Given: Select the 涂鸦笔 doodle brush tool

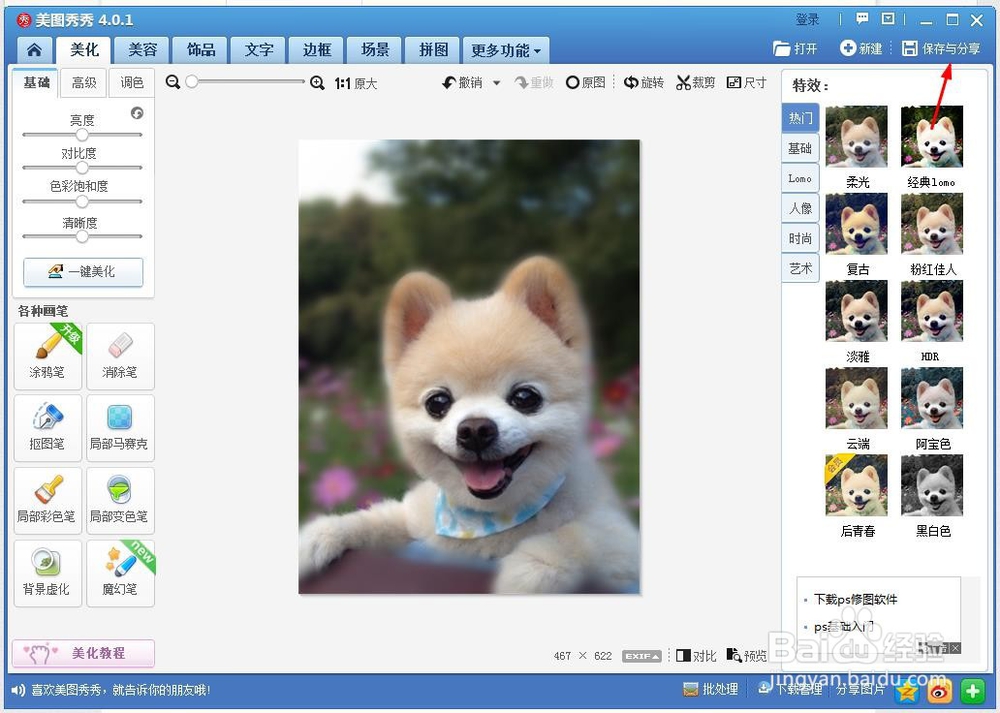Looking at the screenshot, I should (48, 356).
